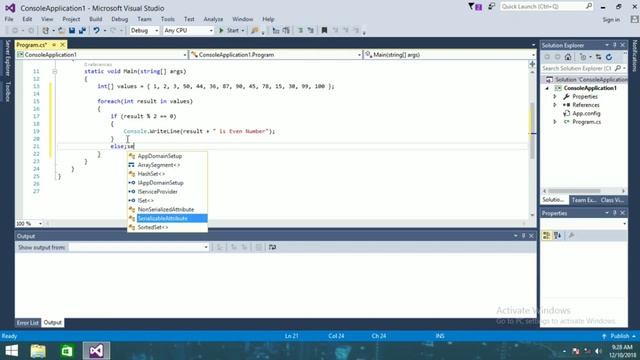Select SortedSet<> in IntelliSense list
Viewport: 640px width, 360px height.
167,227
